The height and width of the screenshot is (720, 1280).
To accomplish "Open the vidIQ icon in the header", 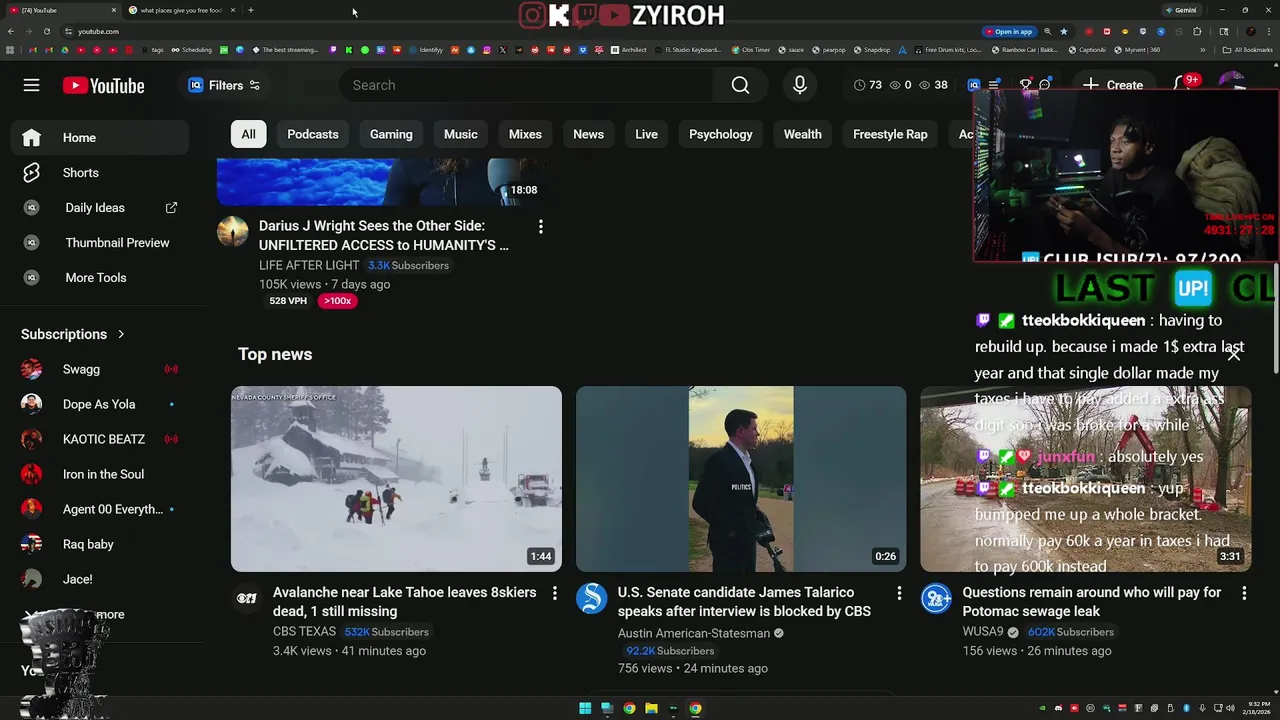I will pos(974,85).
